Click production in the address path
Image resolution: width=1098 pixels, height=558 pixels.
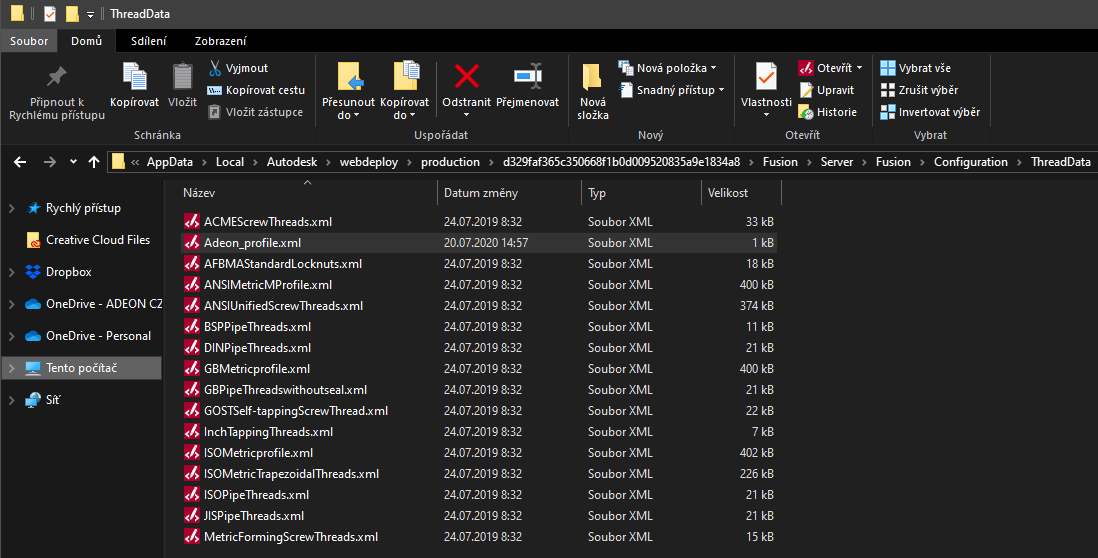tap(450, 162)
